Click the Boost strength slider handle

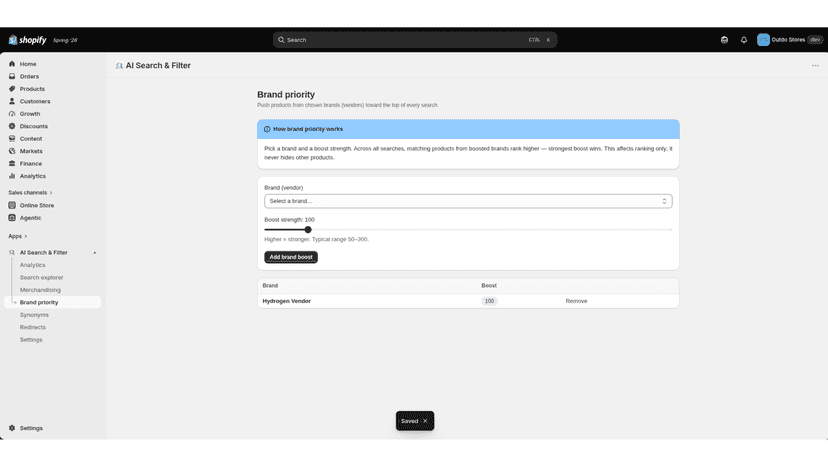point(308,230)
